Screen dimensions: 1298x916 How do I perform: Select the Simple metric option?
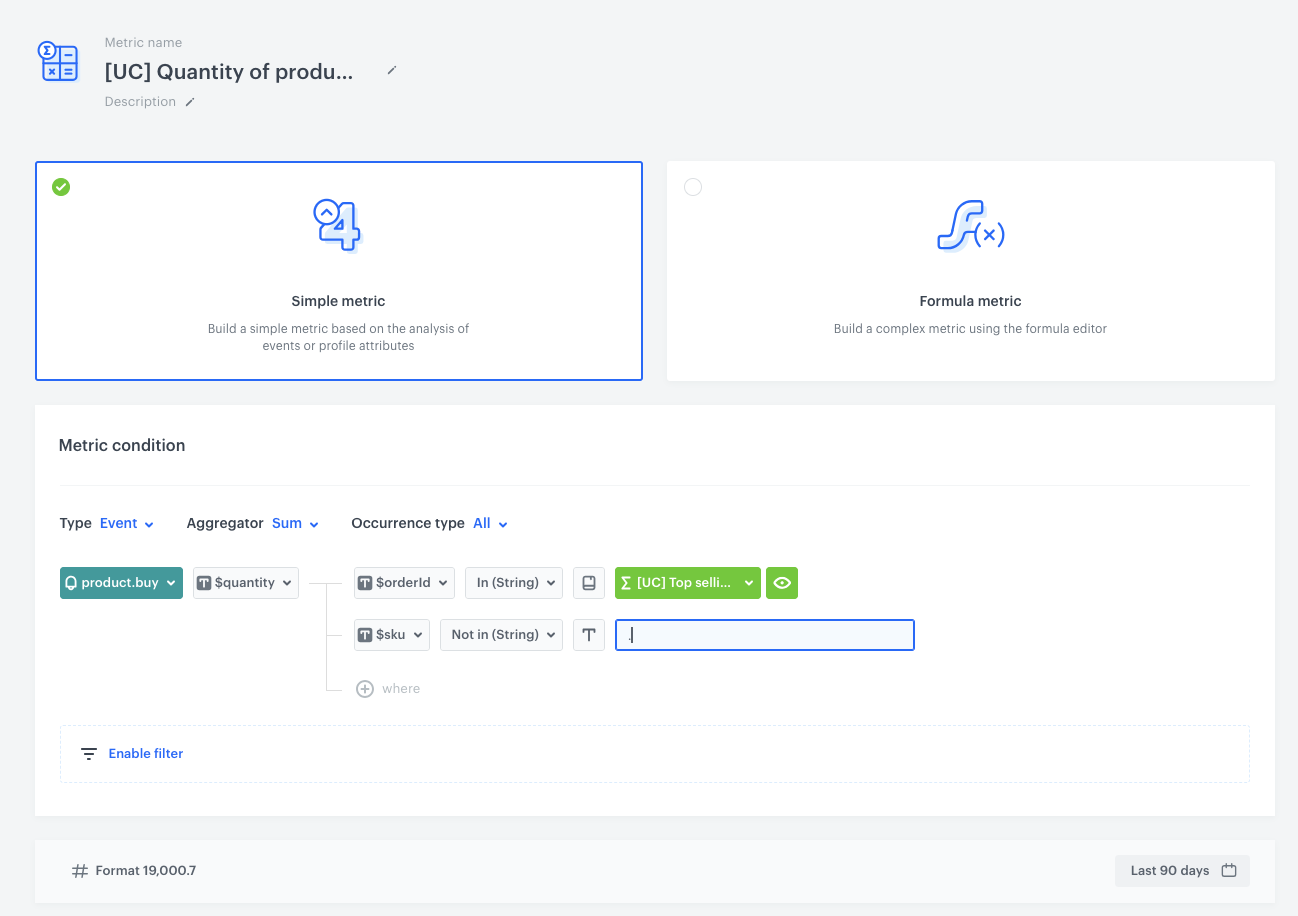(338, 271)
